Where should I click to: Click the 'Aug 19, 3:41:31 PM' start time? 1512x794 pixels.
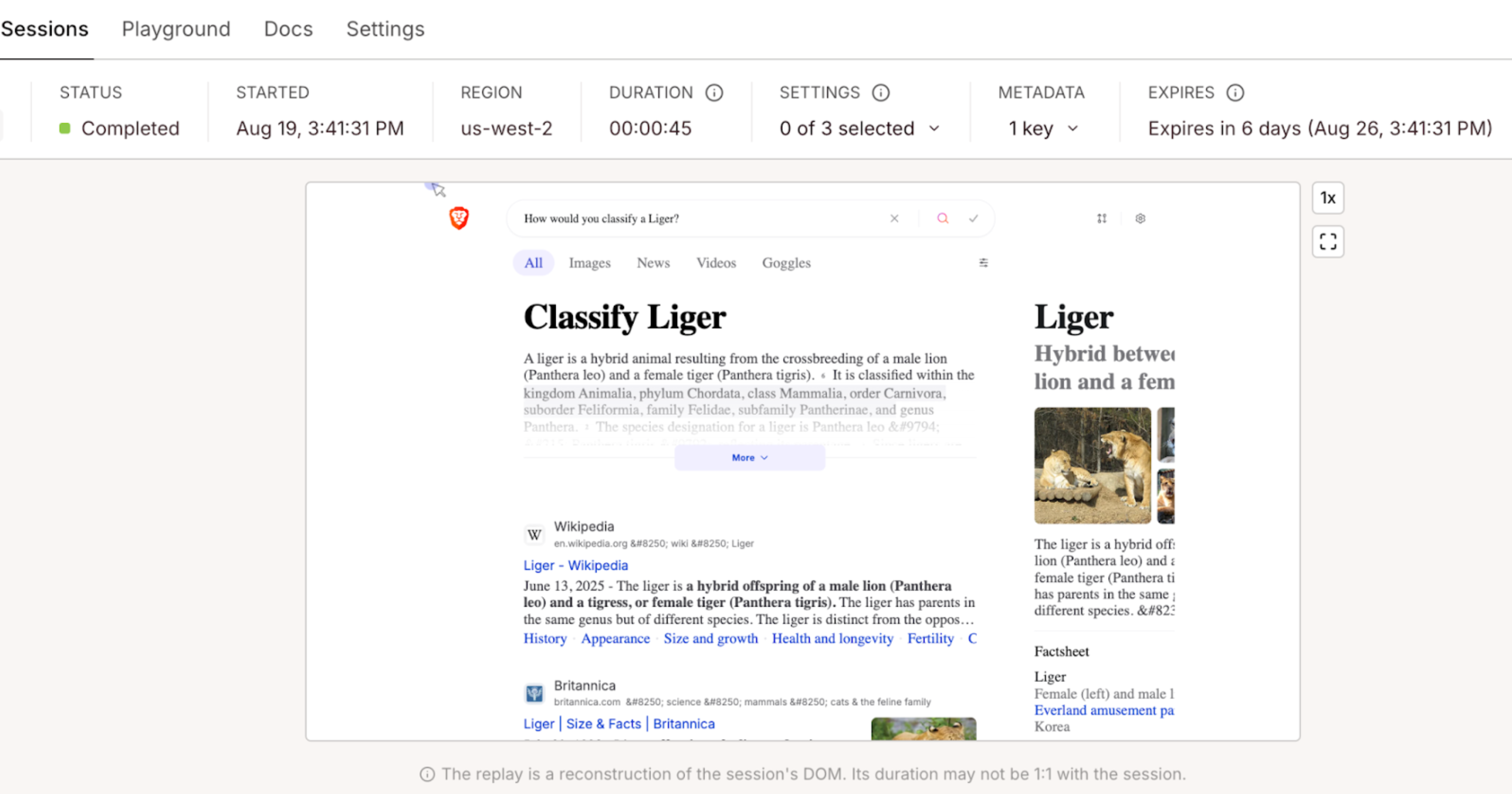pyautogui.click(x=320, y=128)
